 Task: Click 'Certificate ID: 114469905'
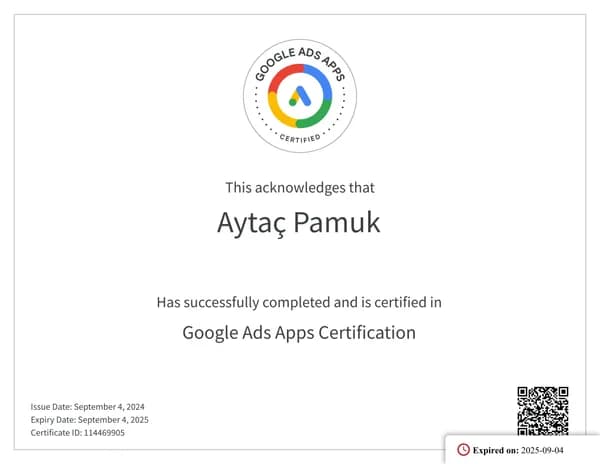point(78,433)
